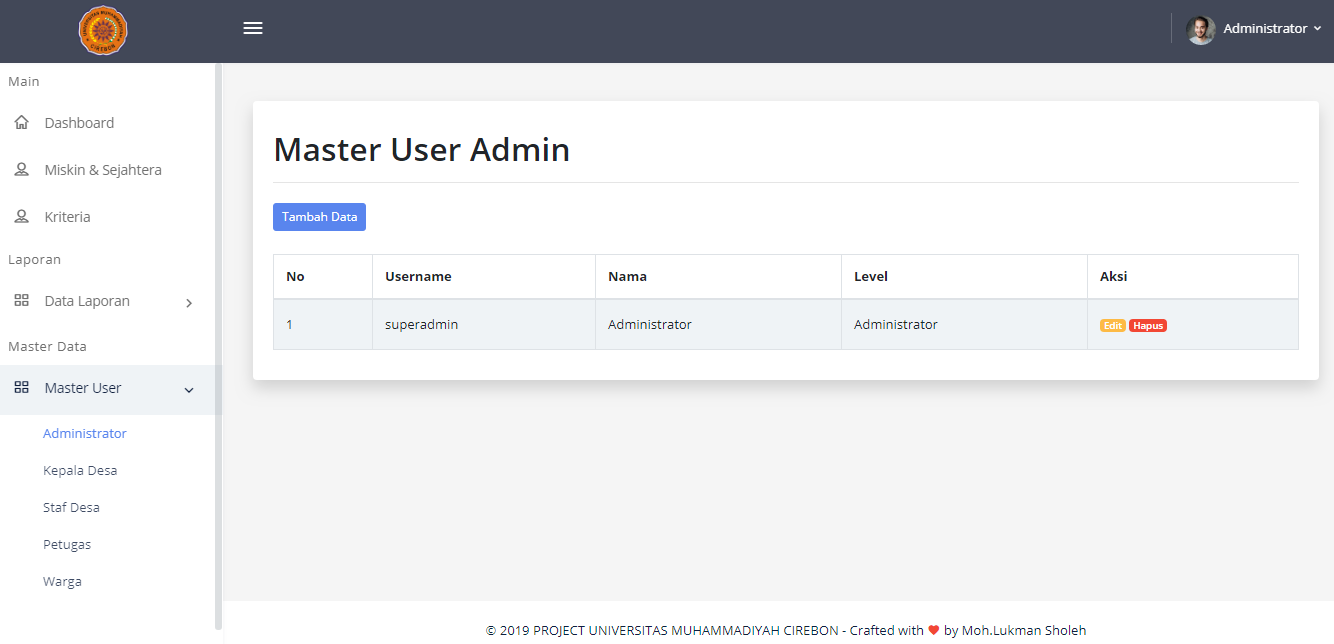Select the Dashboard home icon
Image resolution: width=1334 pixels, height=644 pixels.
[x=20, y=121]
